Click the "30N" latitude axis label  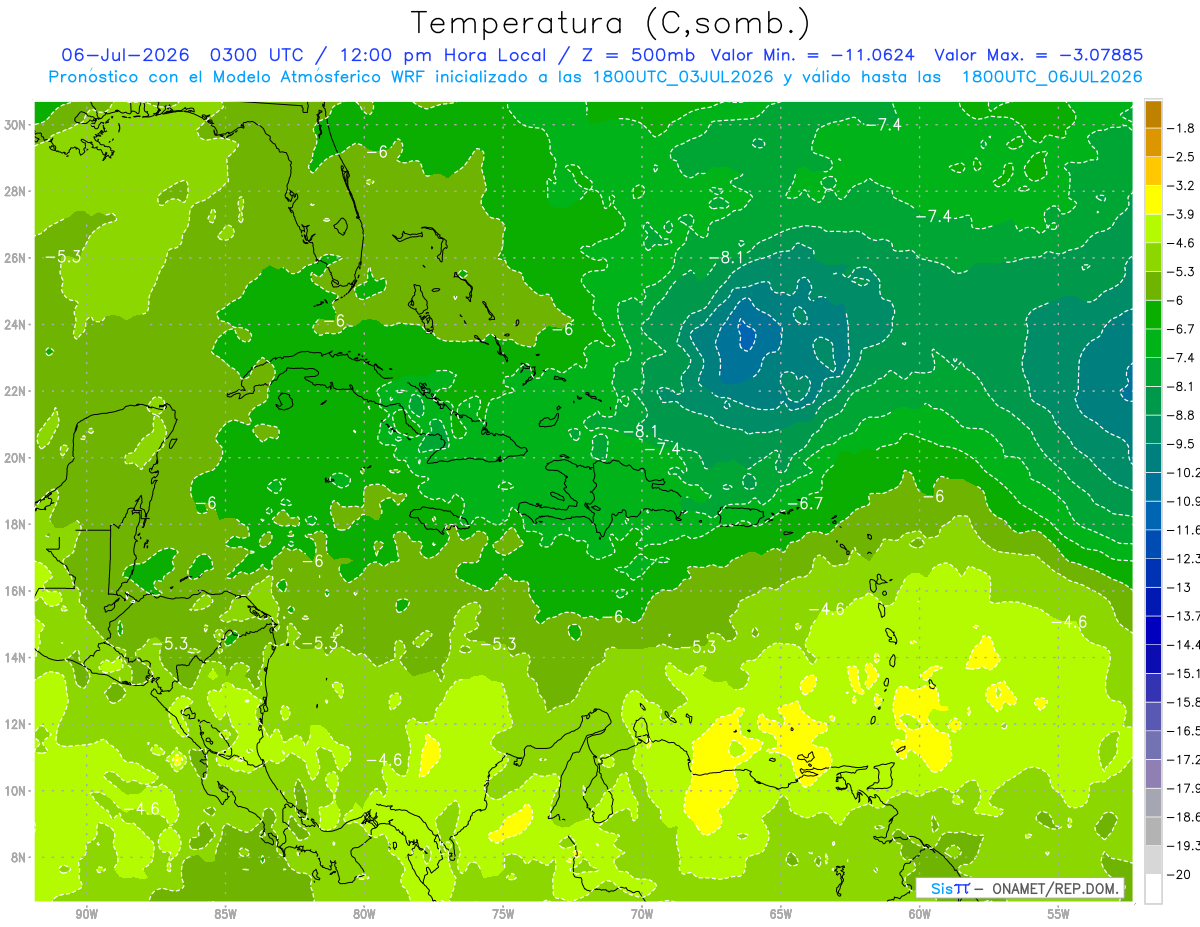coord(15,125)
